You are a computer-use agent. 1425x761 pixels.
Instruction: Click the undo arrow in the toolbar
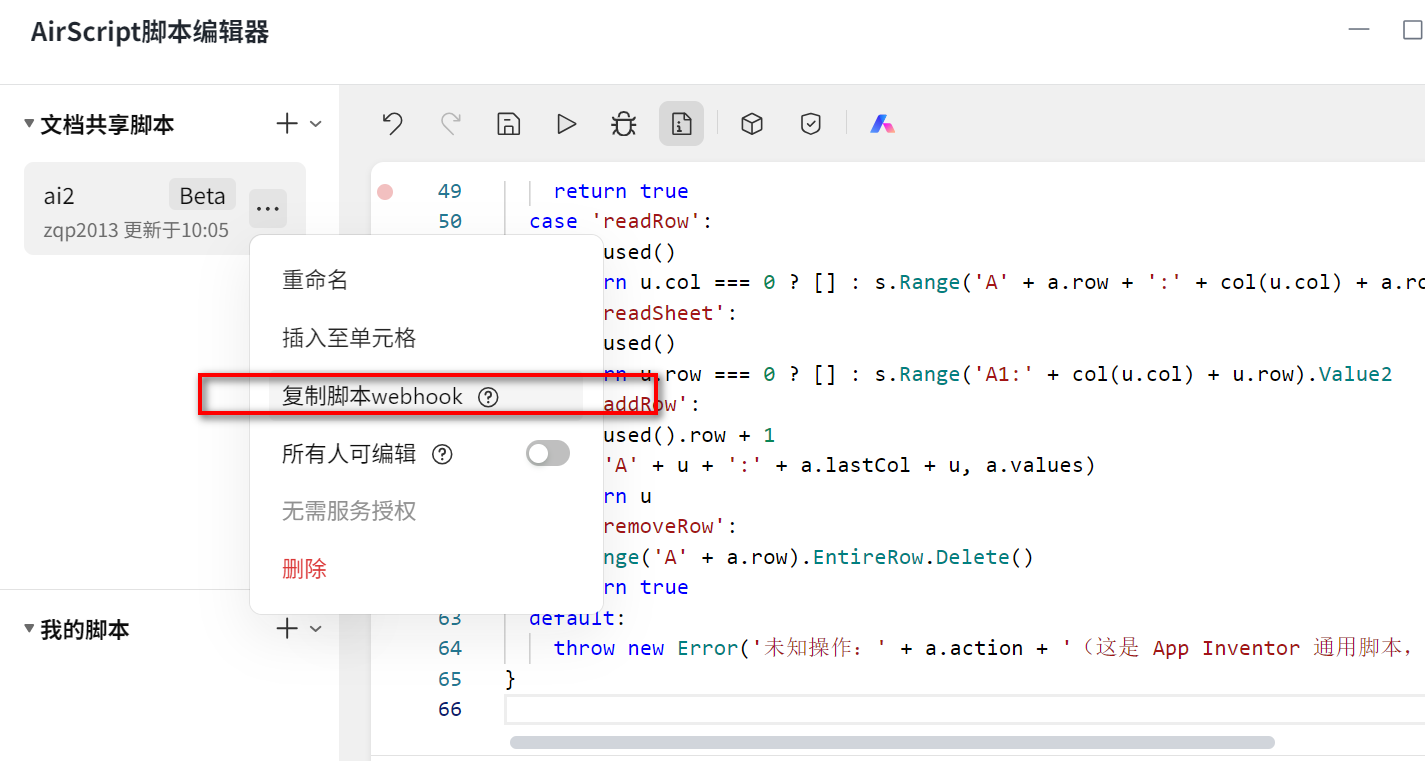point(393,123)
